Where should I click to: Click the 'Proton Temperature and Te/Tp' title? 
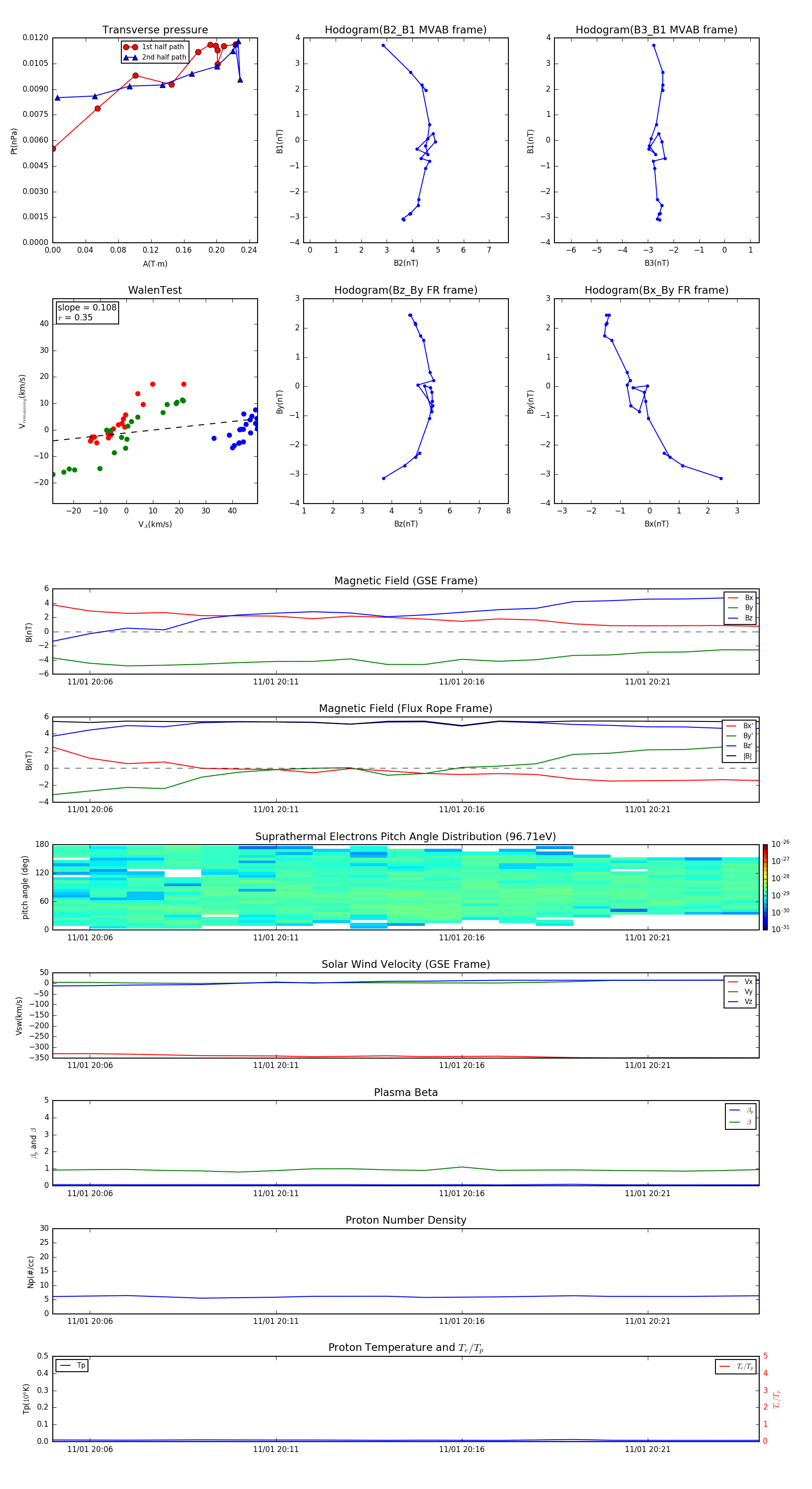click(406, 1348)
